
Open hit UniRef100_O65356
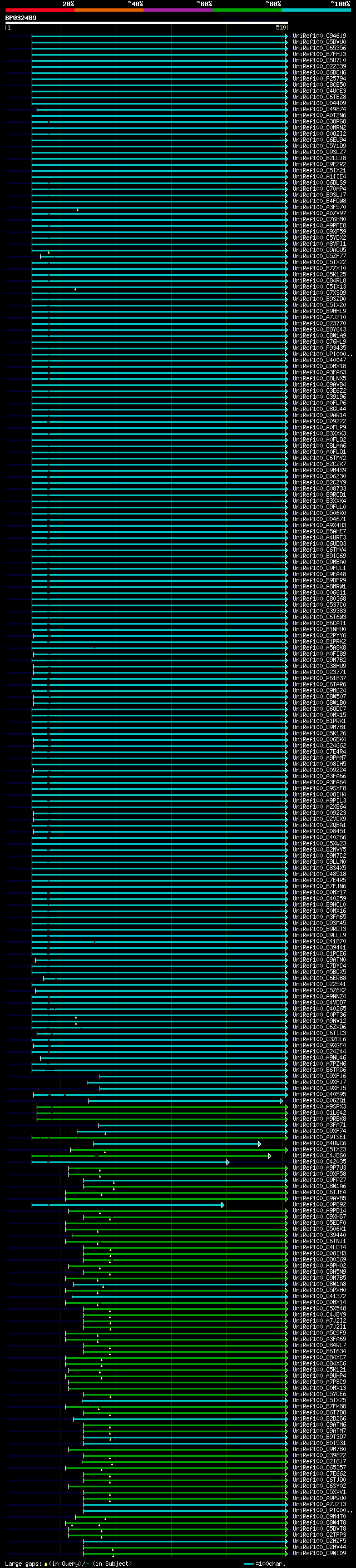point(319,48)
